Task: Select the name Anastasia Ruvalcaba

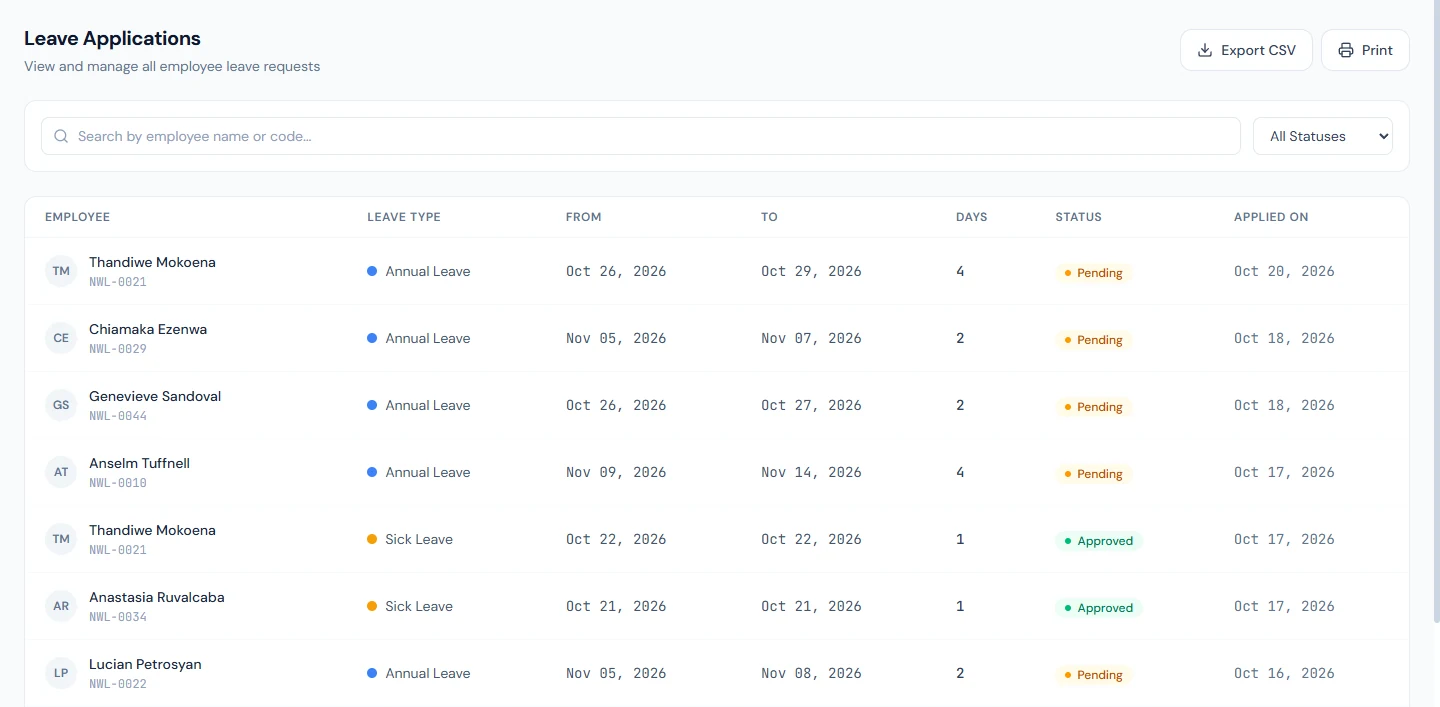Action: click(157, 597)
